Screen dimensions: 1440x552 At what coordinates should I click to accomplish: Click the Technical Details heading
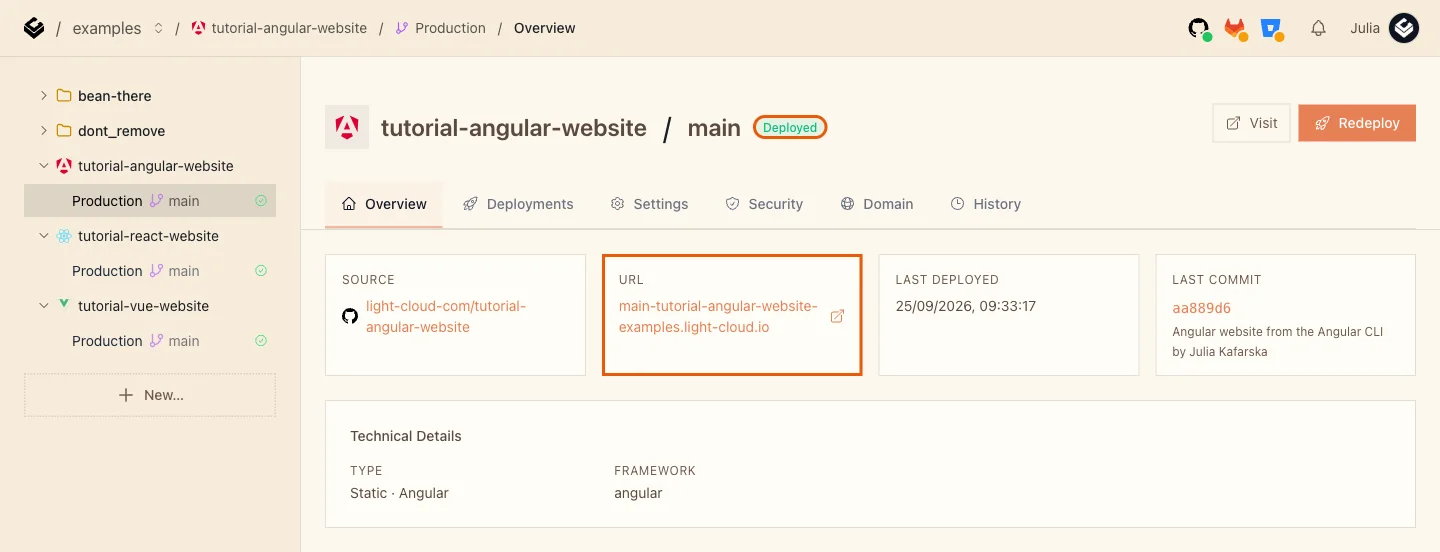(x=406, y=436)
